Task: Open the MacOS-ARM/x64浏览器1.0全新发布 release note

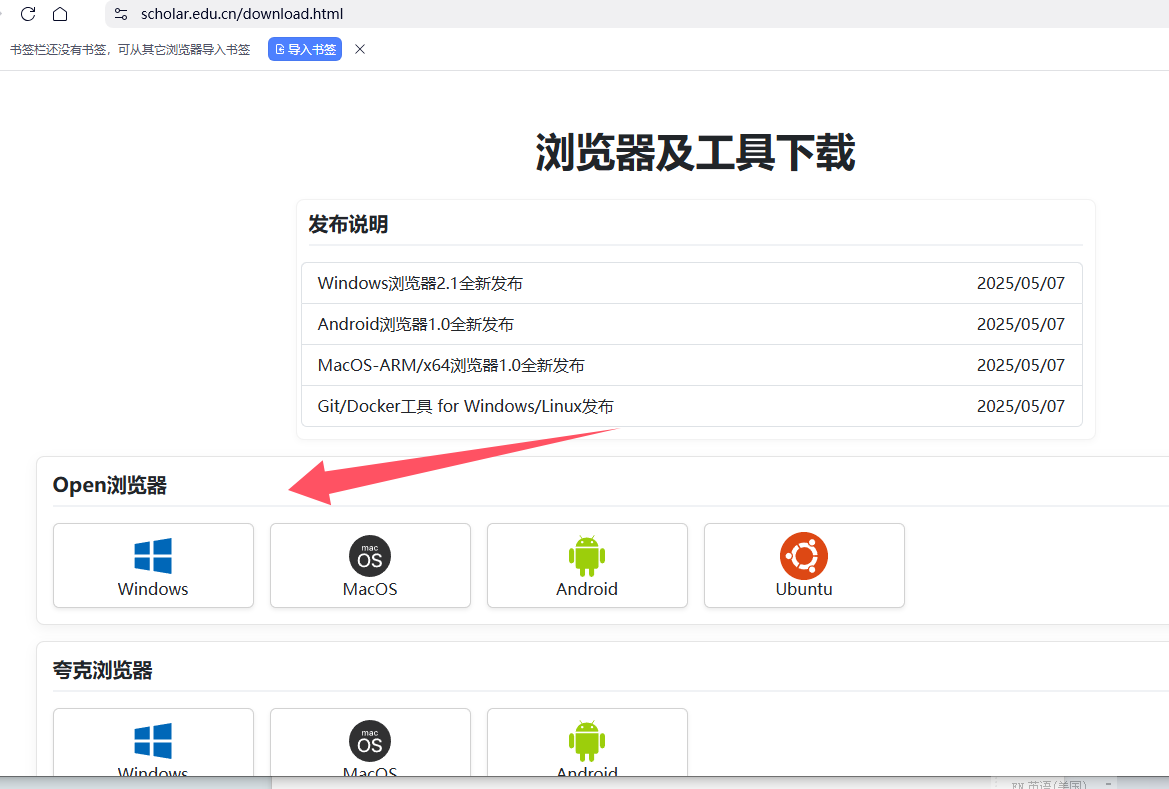Action: [x=451, y=365]
